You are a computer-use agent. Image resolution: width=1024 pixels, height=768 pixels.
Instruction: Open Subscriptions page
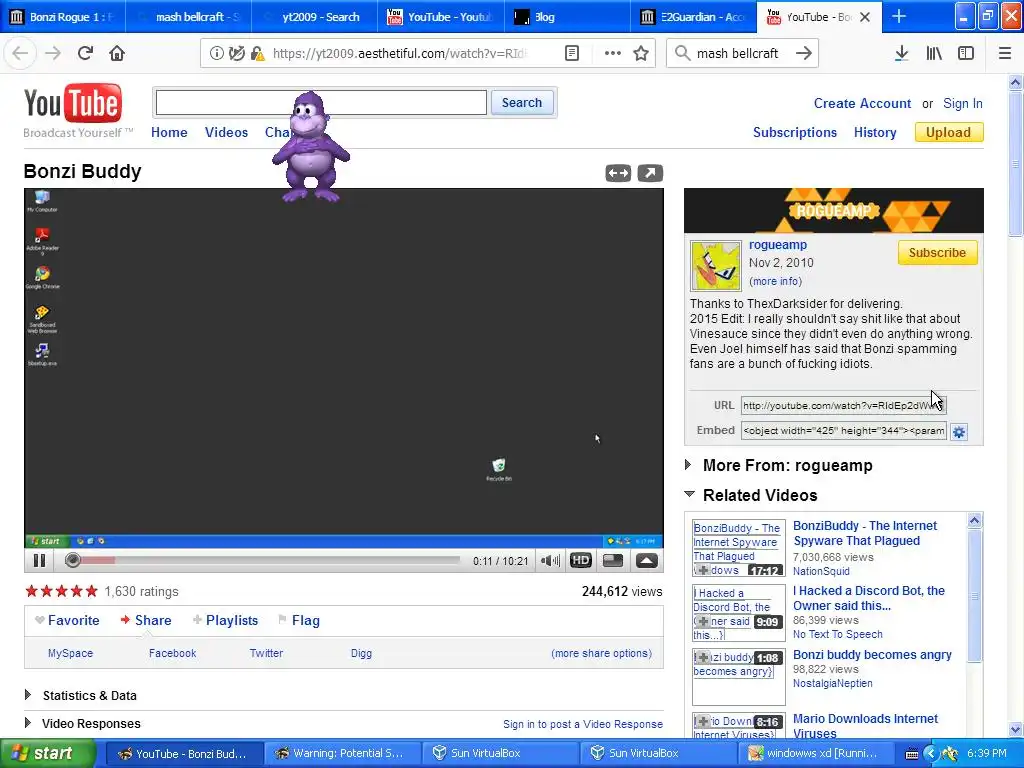point(795,133)
